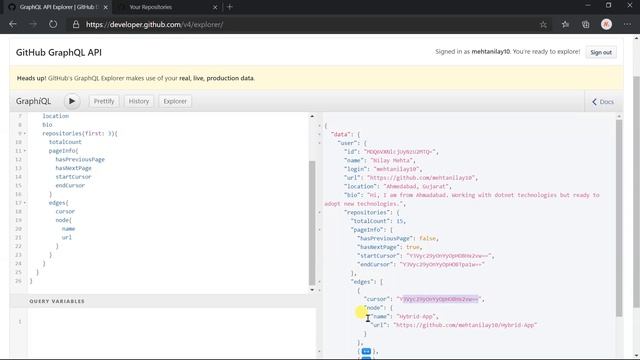
Task: Collapse the edges block at line 17
Action: [x=25, y=203]
